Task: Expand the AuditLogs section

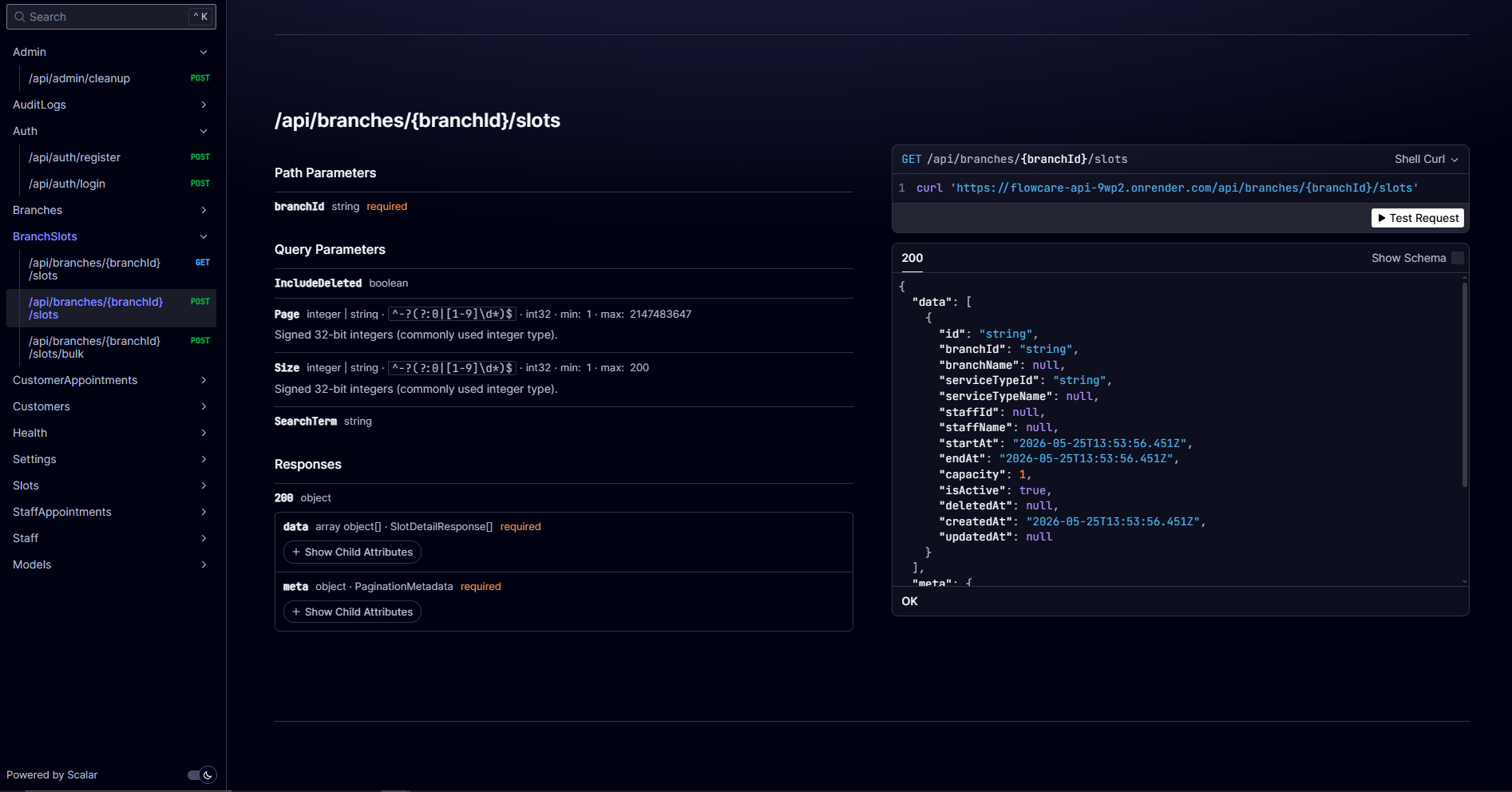Action: pyautogui.click(x=204, y=105)
